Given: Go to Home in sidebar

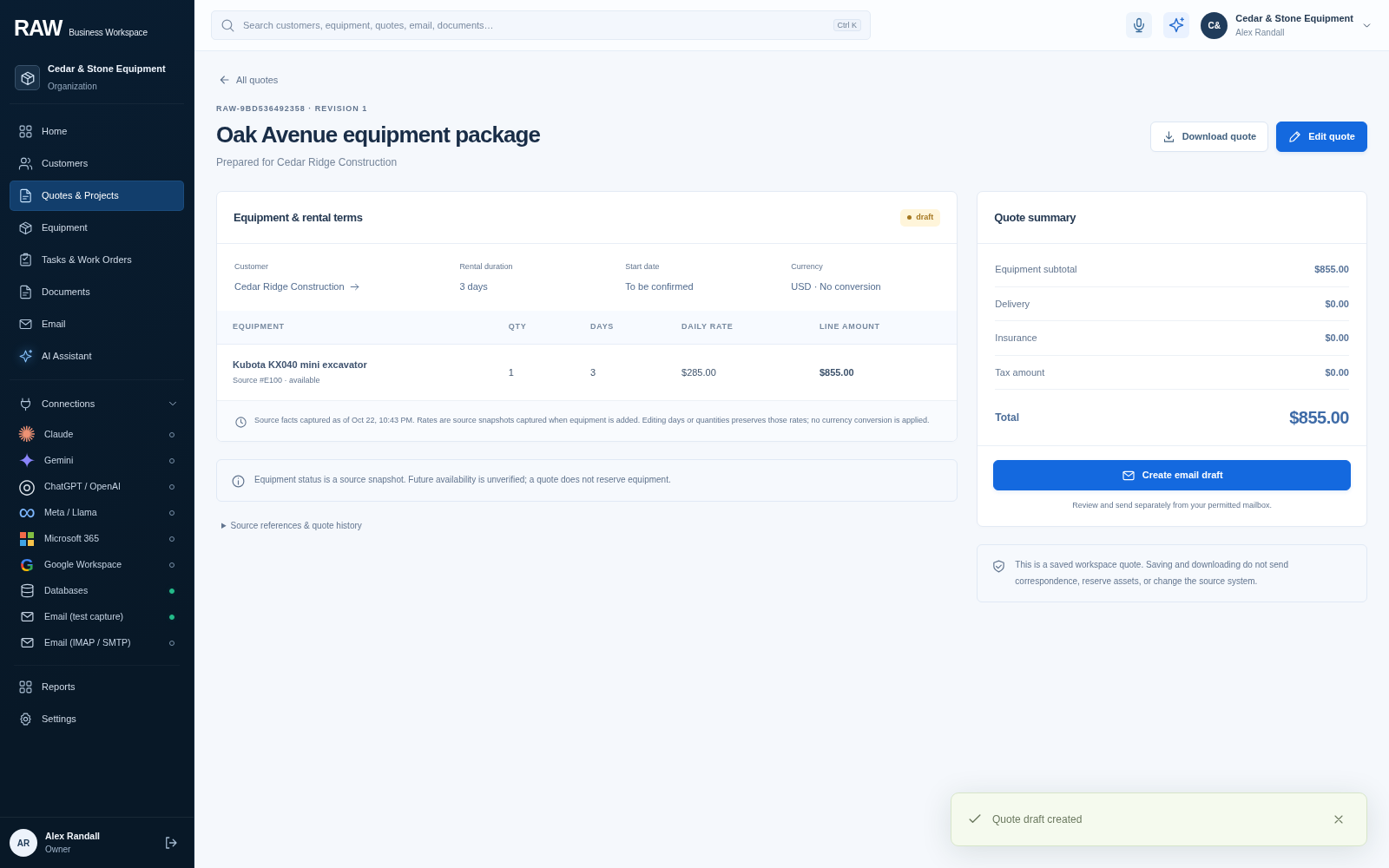Looking at the screenshot, I should (97, 131).
